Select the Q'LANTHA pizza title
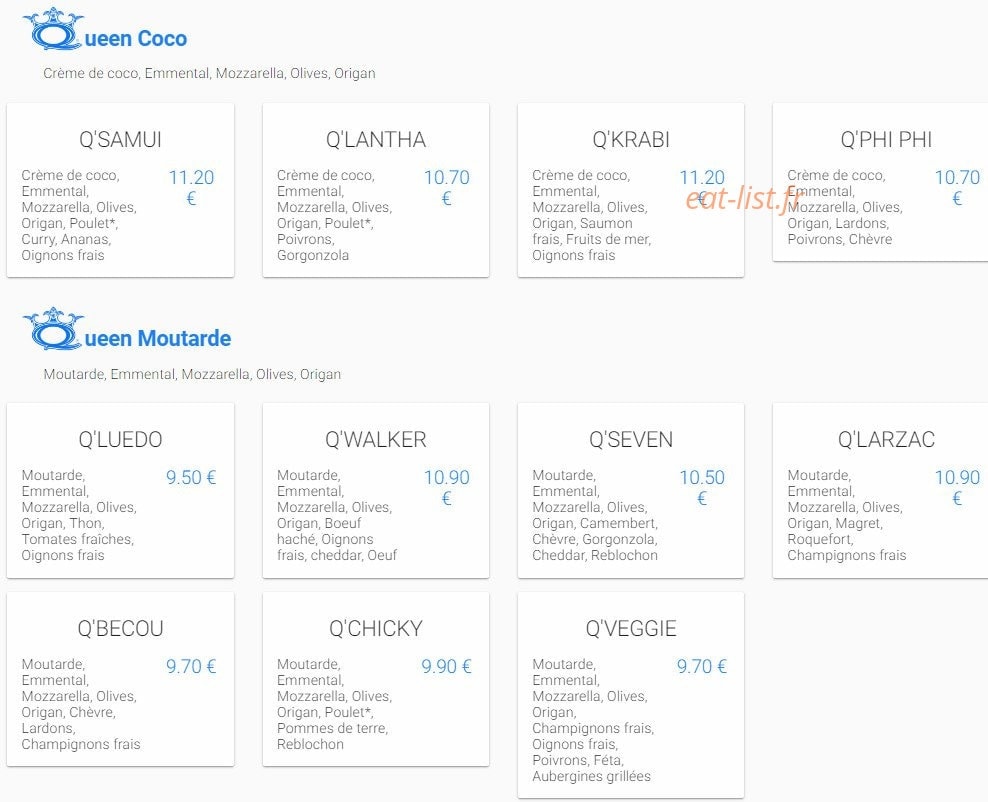This screenshot has width=988, height=802. (x=376, y=139)
